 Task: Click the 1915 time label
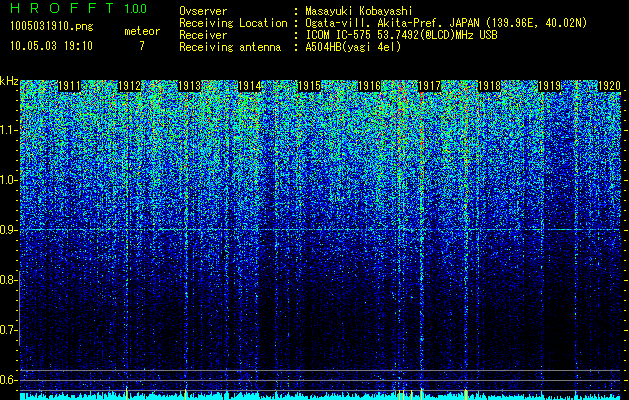(309, 86)
